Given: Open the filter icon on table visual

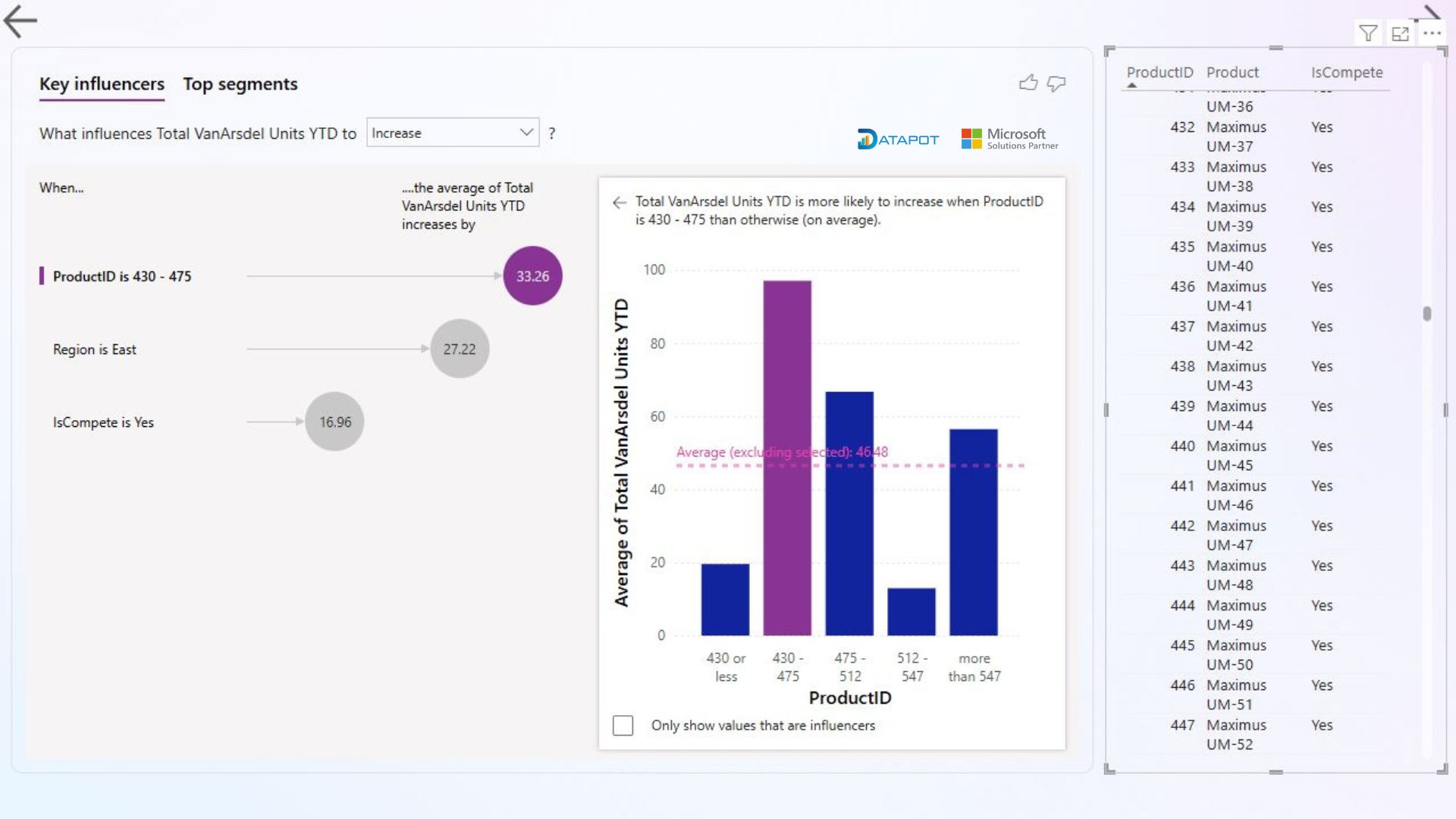Looking at the screenshot, I should tap(1368, 33).
